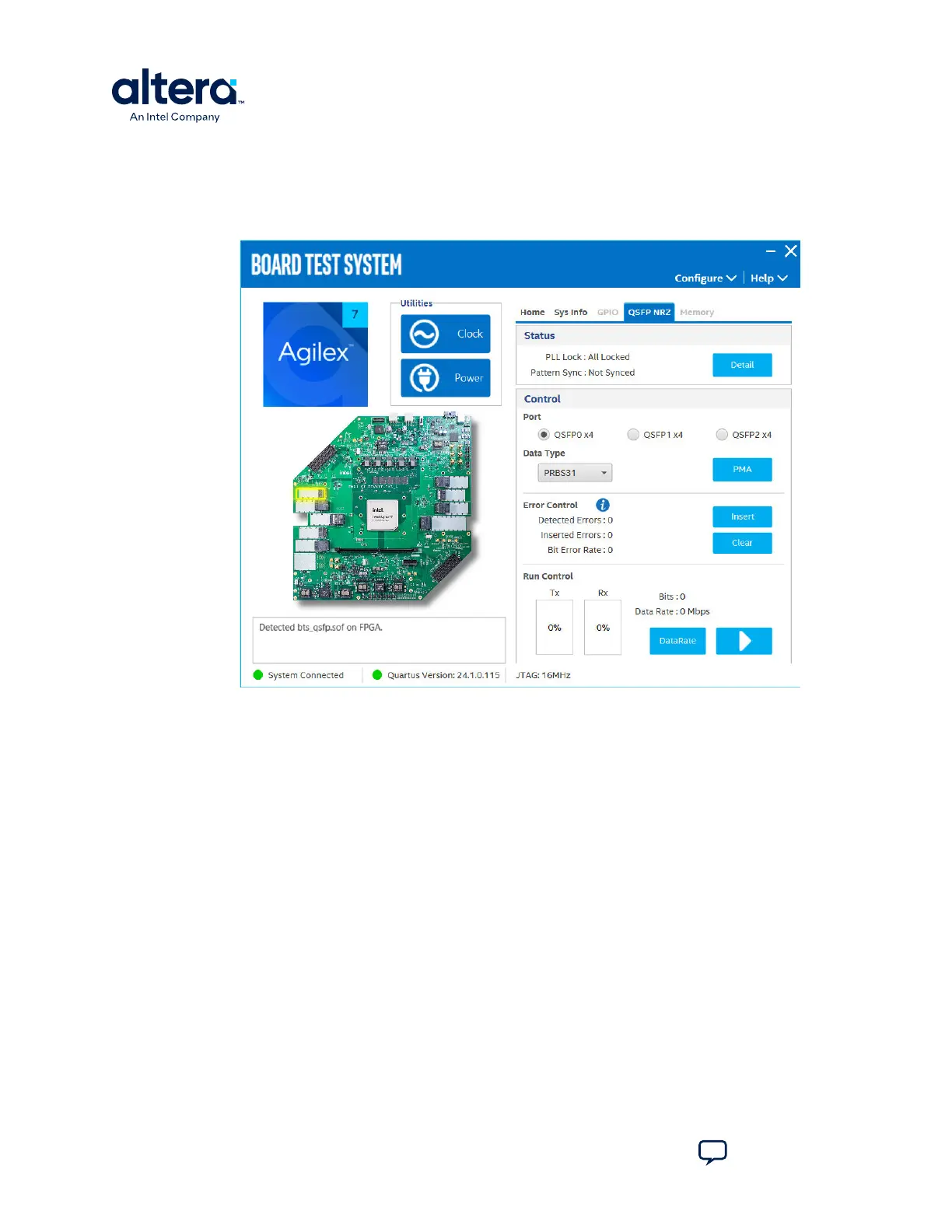Image resolution: width=952 pixels, height=1232 pixels.
Task: Click the Agilex 7 logo tile
Action: click(315, 354)
